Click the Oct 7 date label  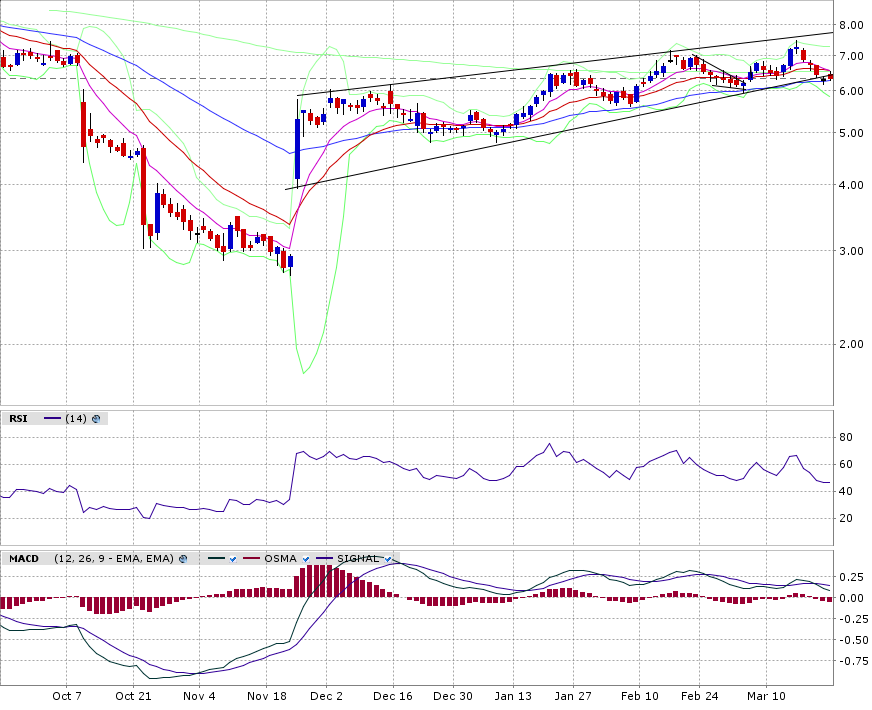(x=67, y=696)
